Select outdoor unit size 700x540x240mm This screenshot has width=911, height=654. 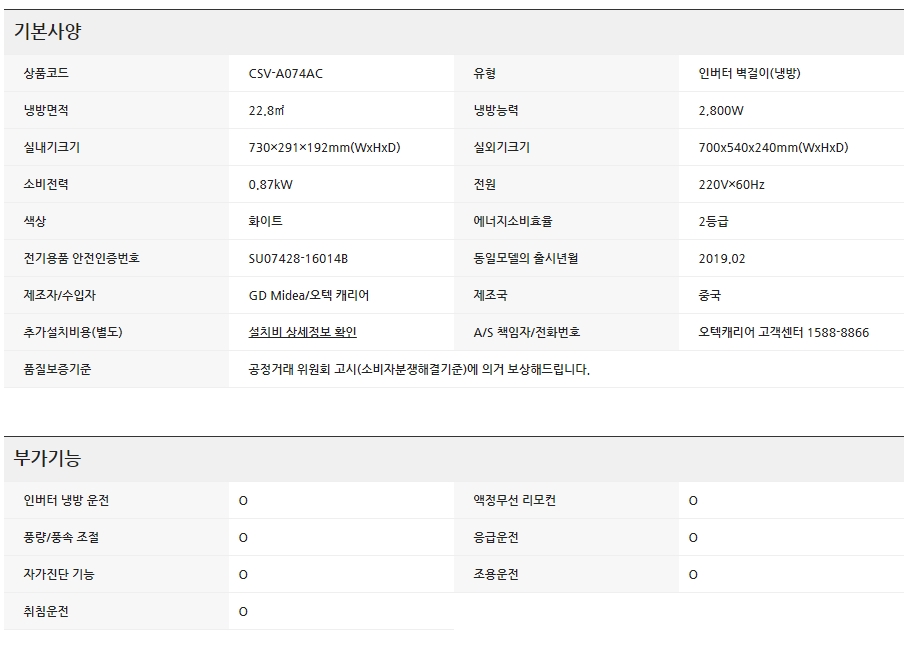click(x=773, y=148)
